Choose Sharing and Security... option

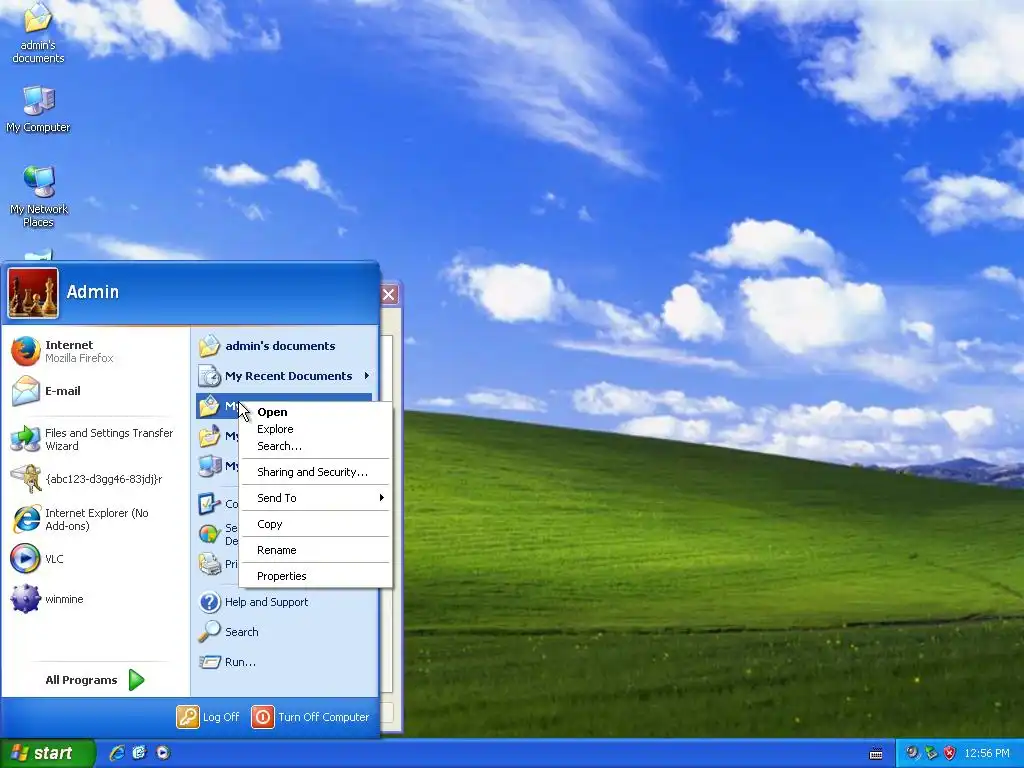pyautogui.click(x=315, y=472)
